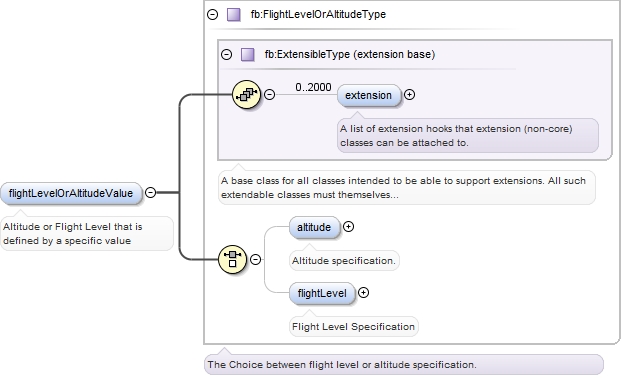The width and height of the screenshot is (622, 378).
Task: Expand the altitude element
Action: pos(348,226)
